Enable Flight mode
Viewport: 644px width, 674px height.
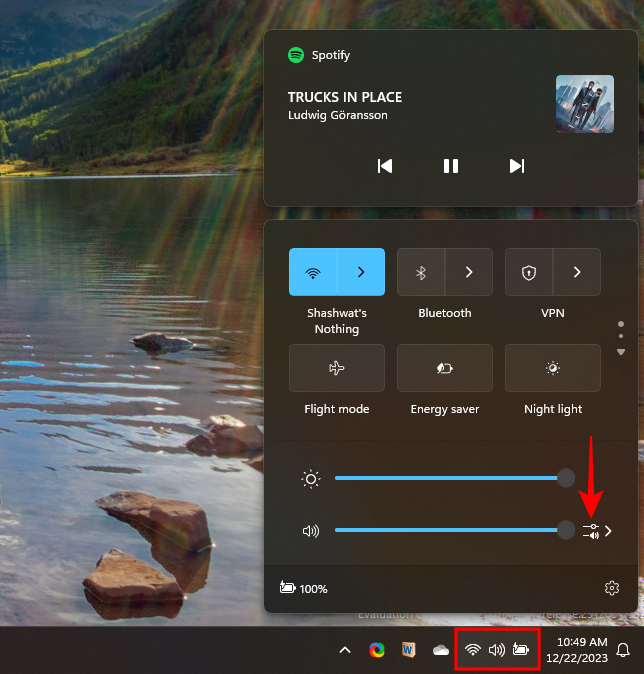337,368
